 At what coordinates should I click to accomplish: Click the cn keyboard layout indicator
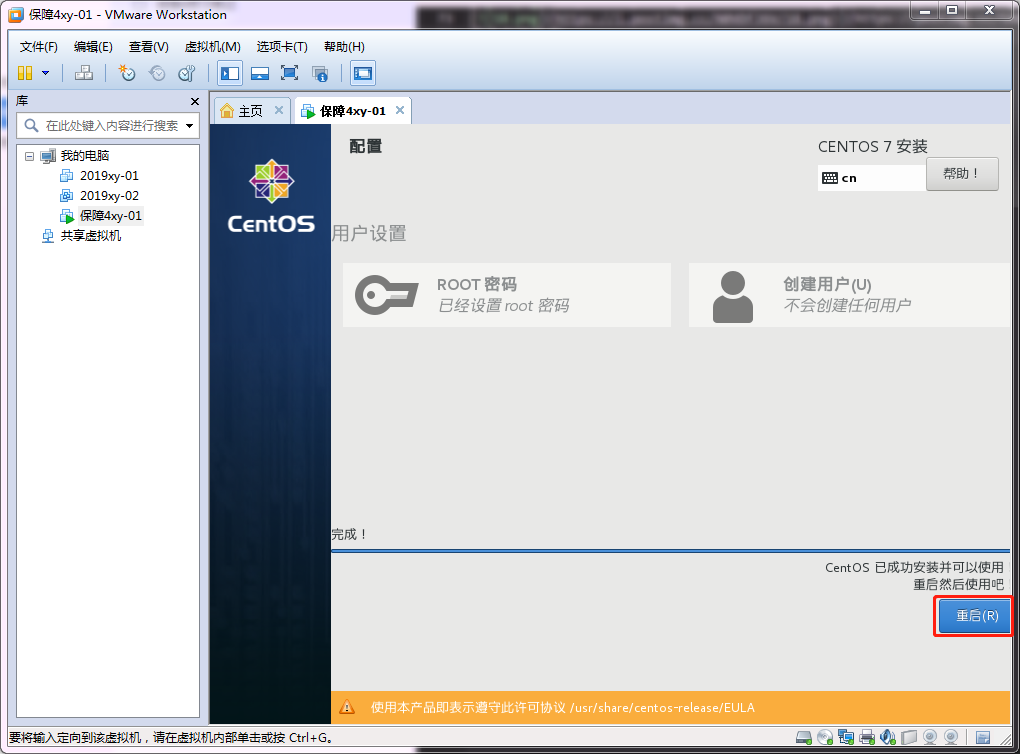(871, 178)
